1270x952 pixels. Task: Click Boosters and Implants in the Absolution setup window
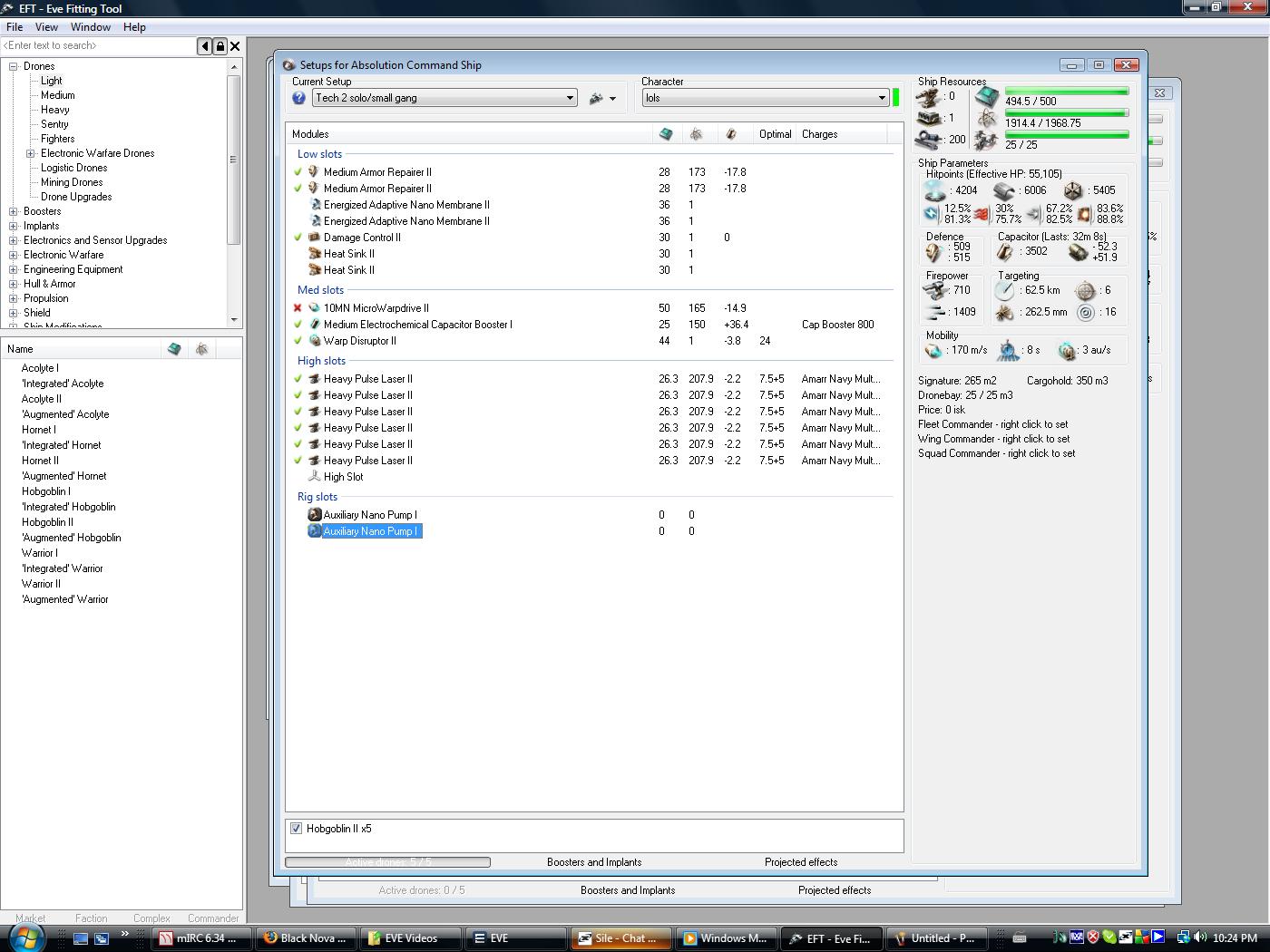pos(594,862)
